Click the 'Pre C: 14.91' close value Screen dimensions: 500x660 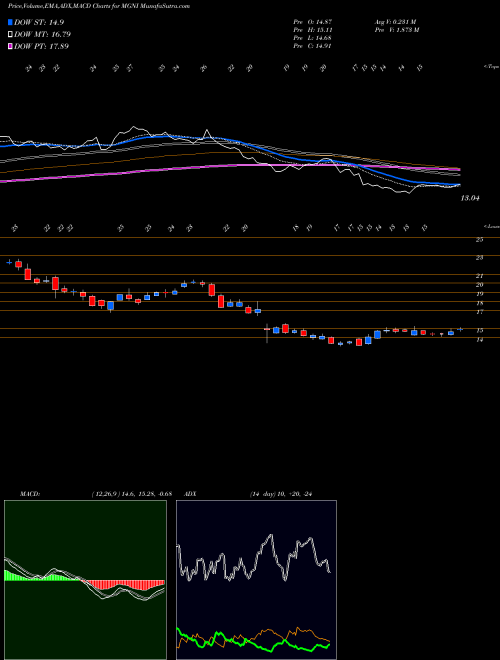(x=312, y=46)
